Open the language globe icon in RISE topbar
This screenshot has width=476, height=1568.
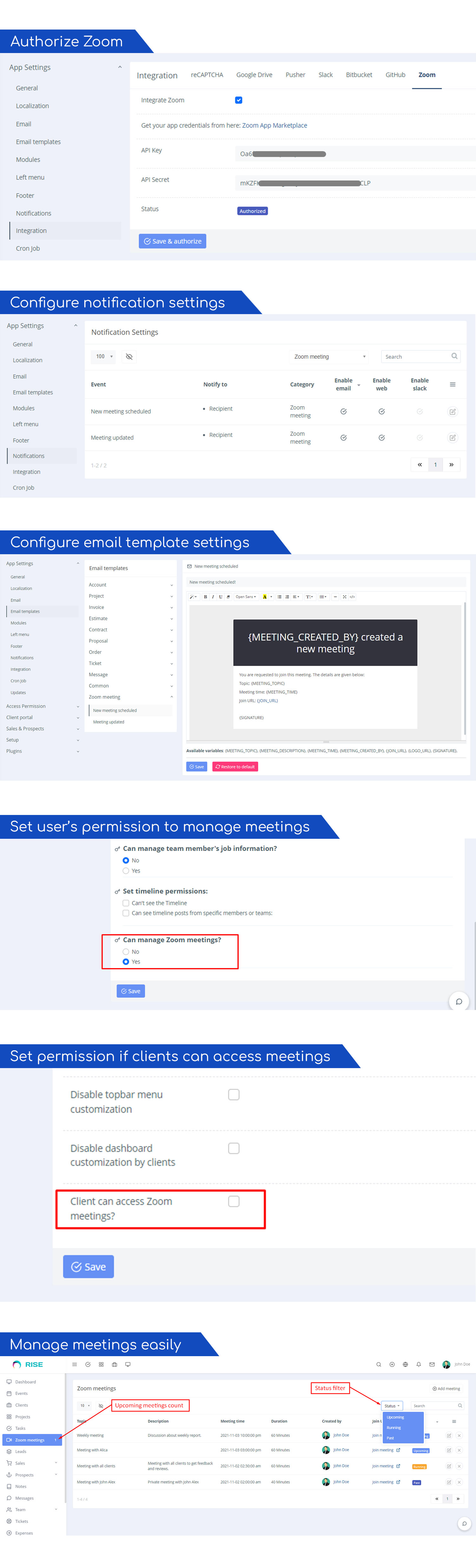406,1365
